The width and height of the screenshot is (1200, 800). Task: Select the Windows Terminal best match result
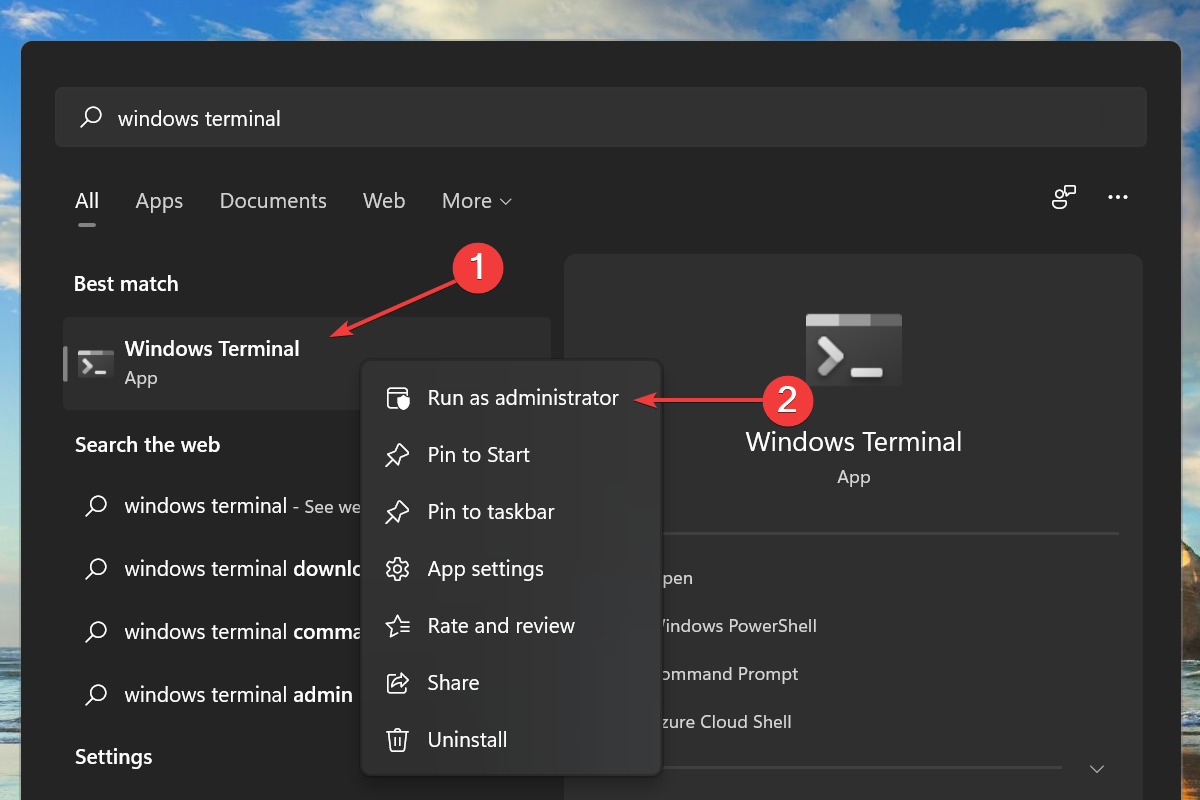coord(306,363)
